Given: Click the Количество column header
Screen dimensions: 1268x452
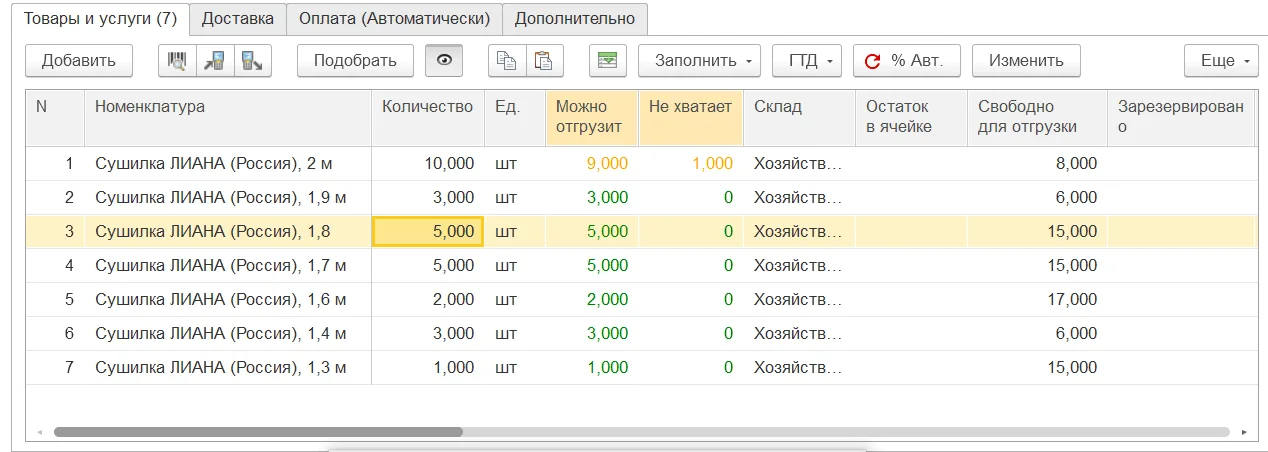Looking at the screenshot, I should tap(427, 117).
